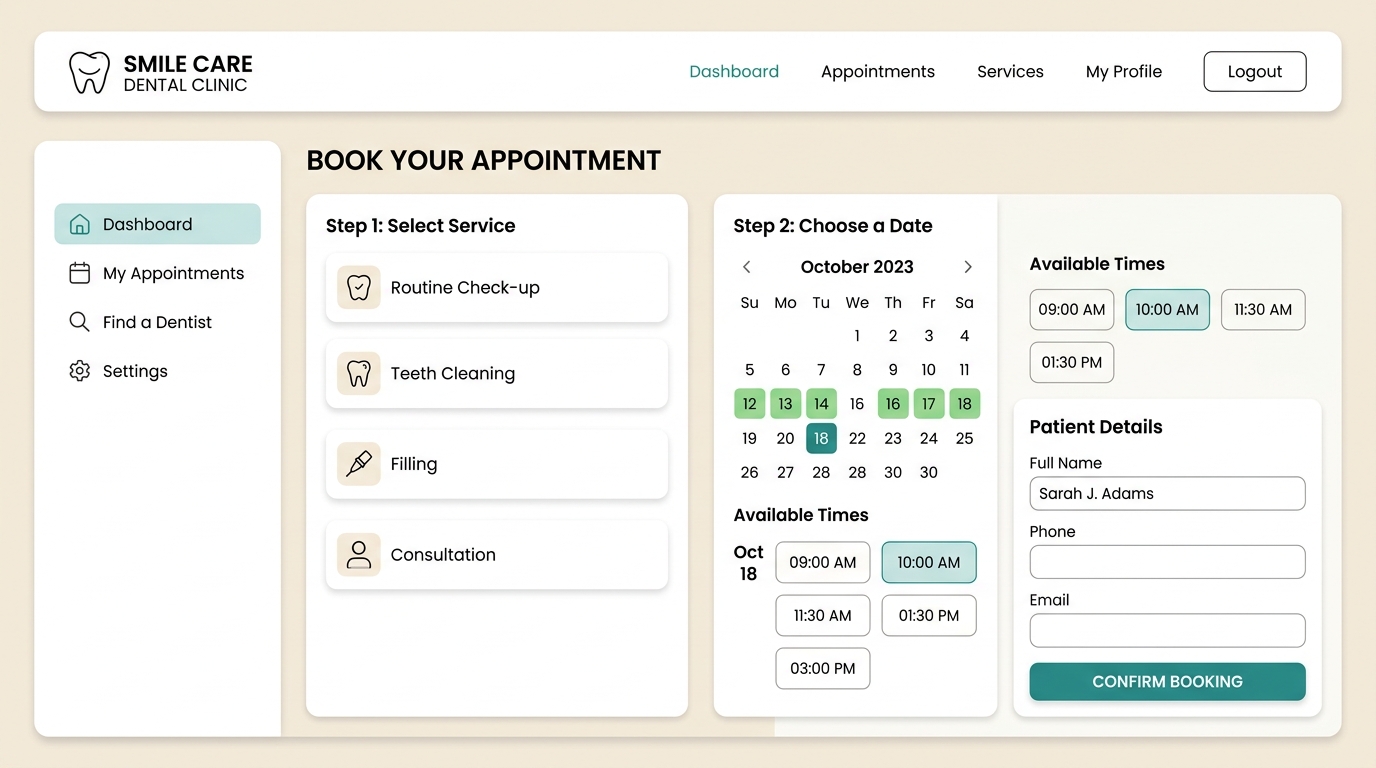Click the Find a Dentist magnifier icon
The width and height of the screenshot is (1376, 768).
(79, 322)
